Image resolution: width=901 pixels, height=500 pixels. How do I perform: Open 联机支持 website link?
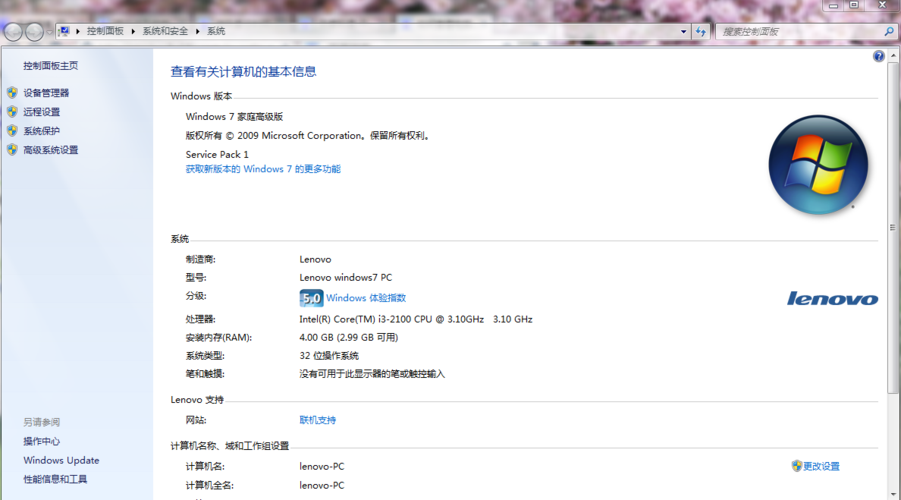pyautogui.click(x=318, y=420)
